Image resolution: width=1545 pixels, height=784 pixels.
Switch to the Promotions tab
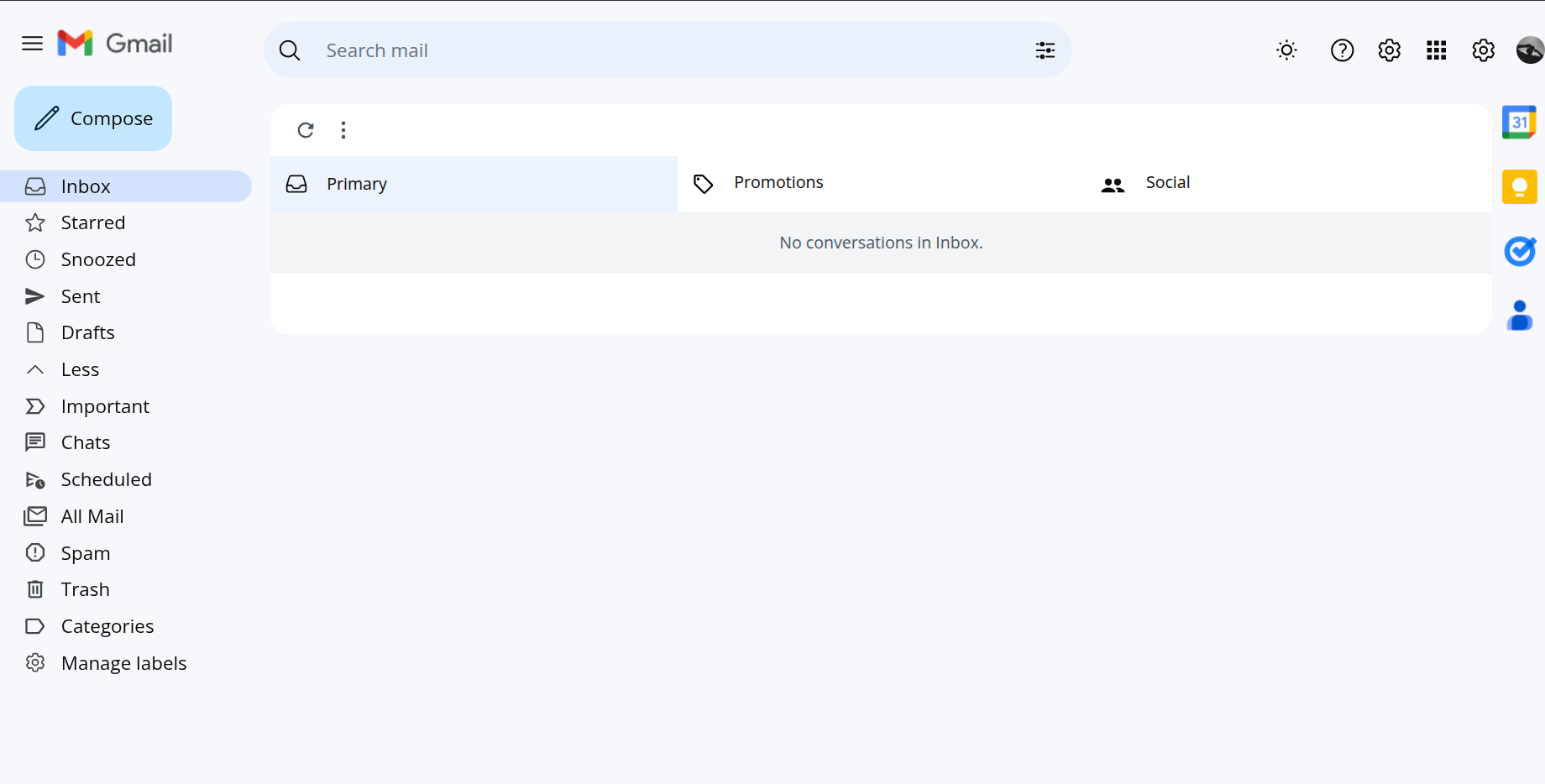point(778,182)
